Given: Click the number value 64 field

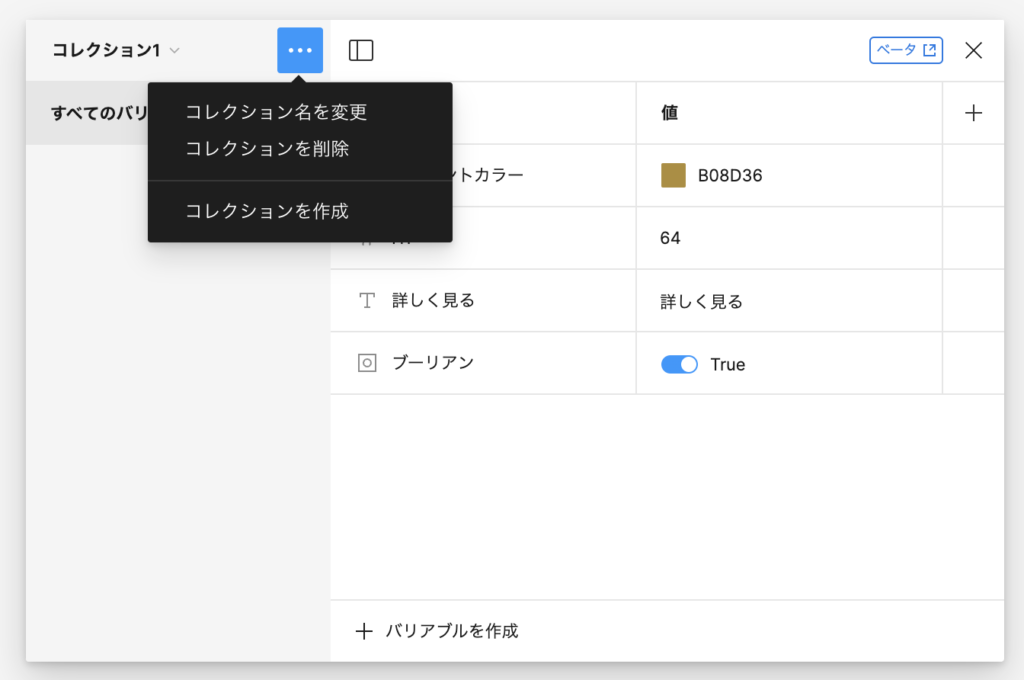Looking at the screenshot, I should 671,238.
